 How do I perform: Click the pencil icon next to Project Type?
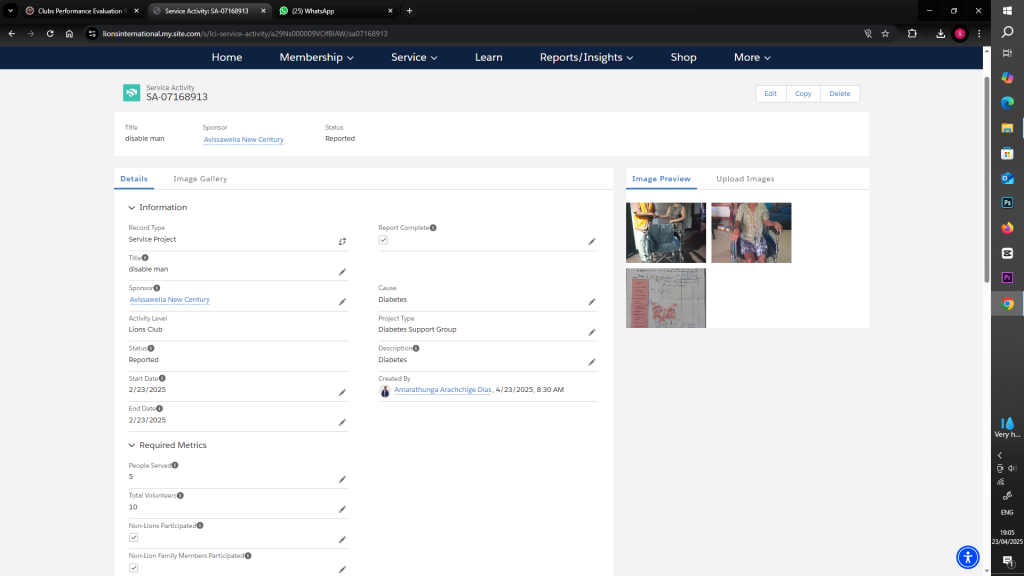click(x=592, y=332)
